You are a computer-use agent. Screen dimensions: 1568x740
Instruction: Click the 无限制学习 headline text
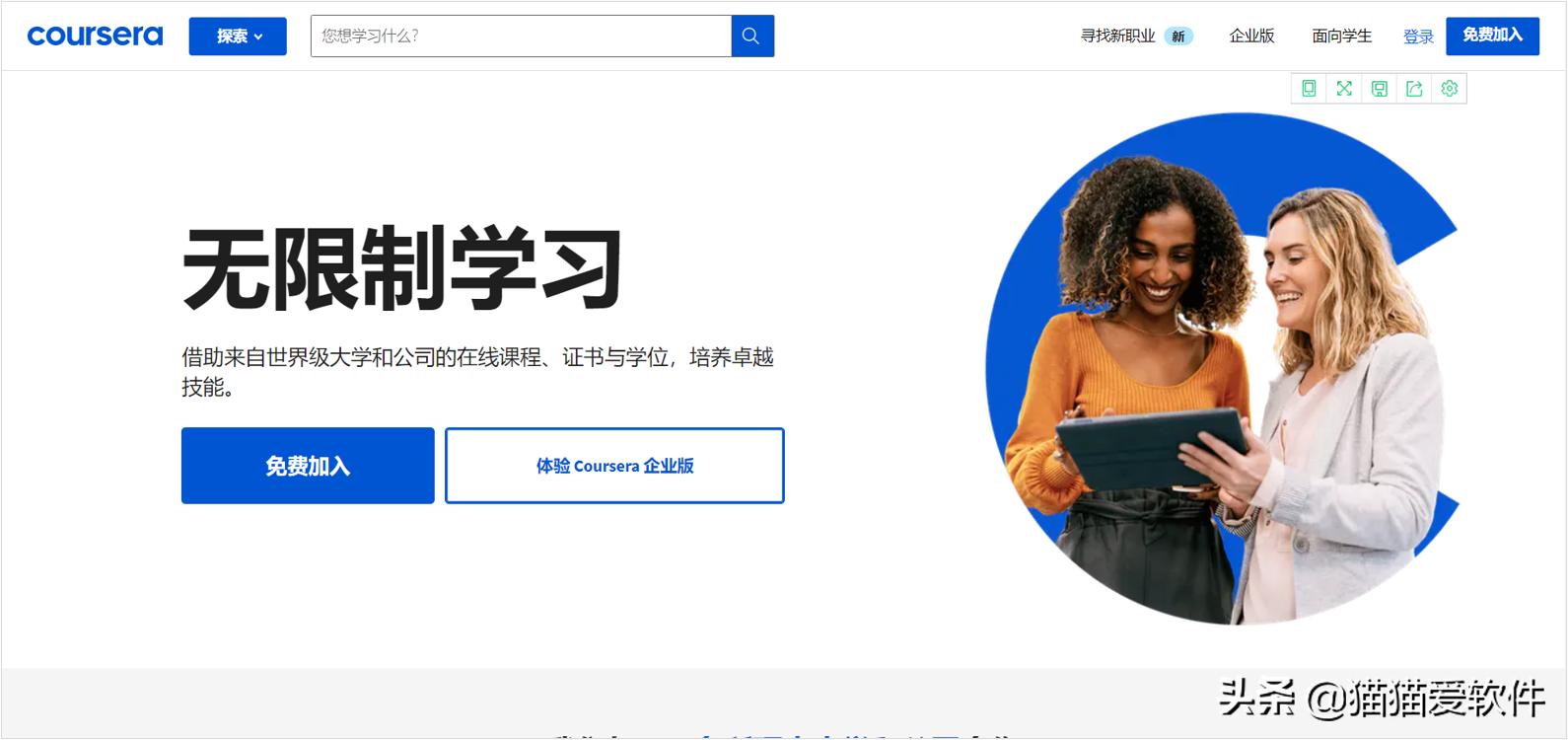pyautogui.click(x=402, y=268)
